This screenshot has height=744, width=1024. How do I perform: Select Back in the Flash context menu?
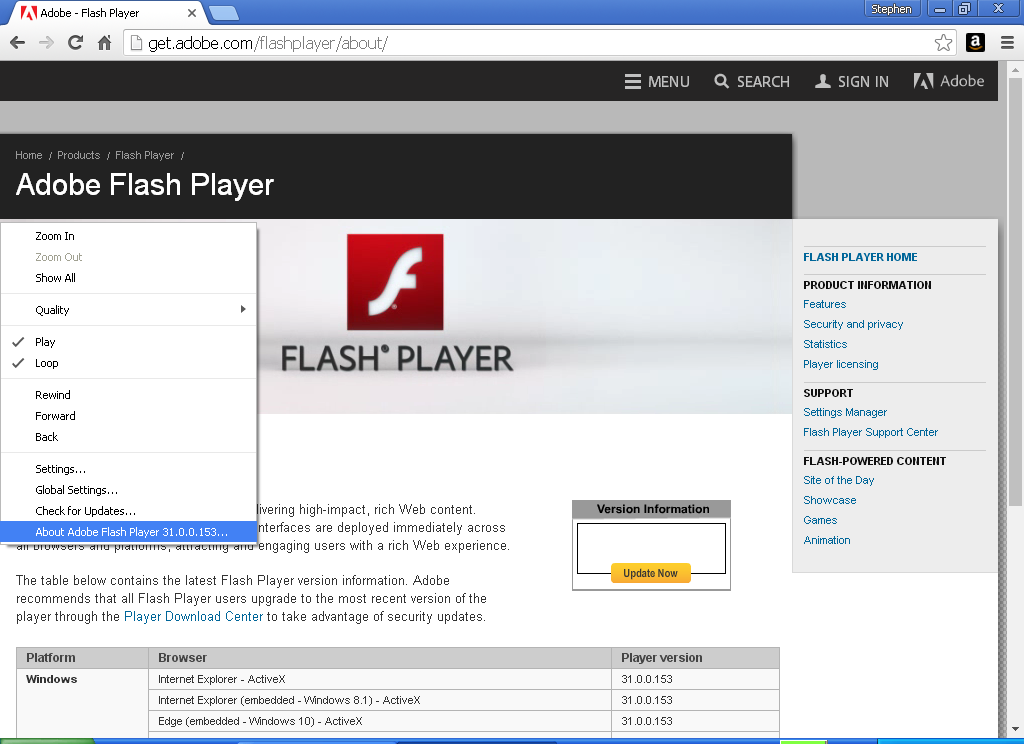click(x=129, y=436)
